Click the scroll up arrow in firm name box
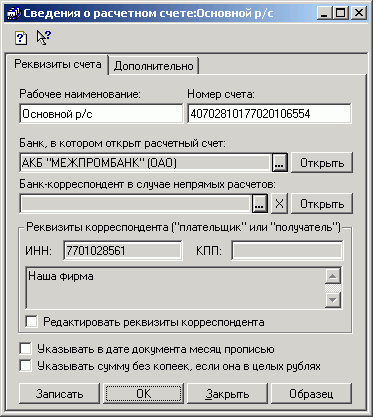Image resolution: width=373 pixels, height=417 pixels. click(333, 276)
